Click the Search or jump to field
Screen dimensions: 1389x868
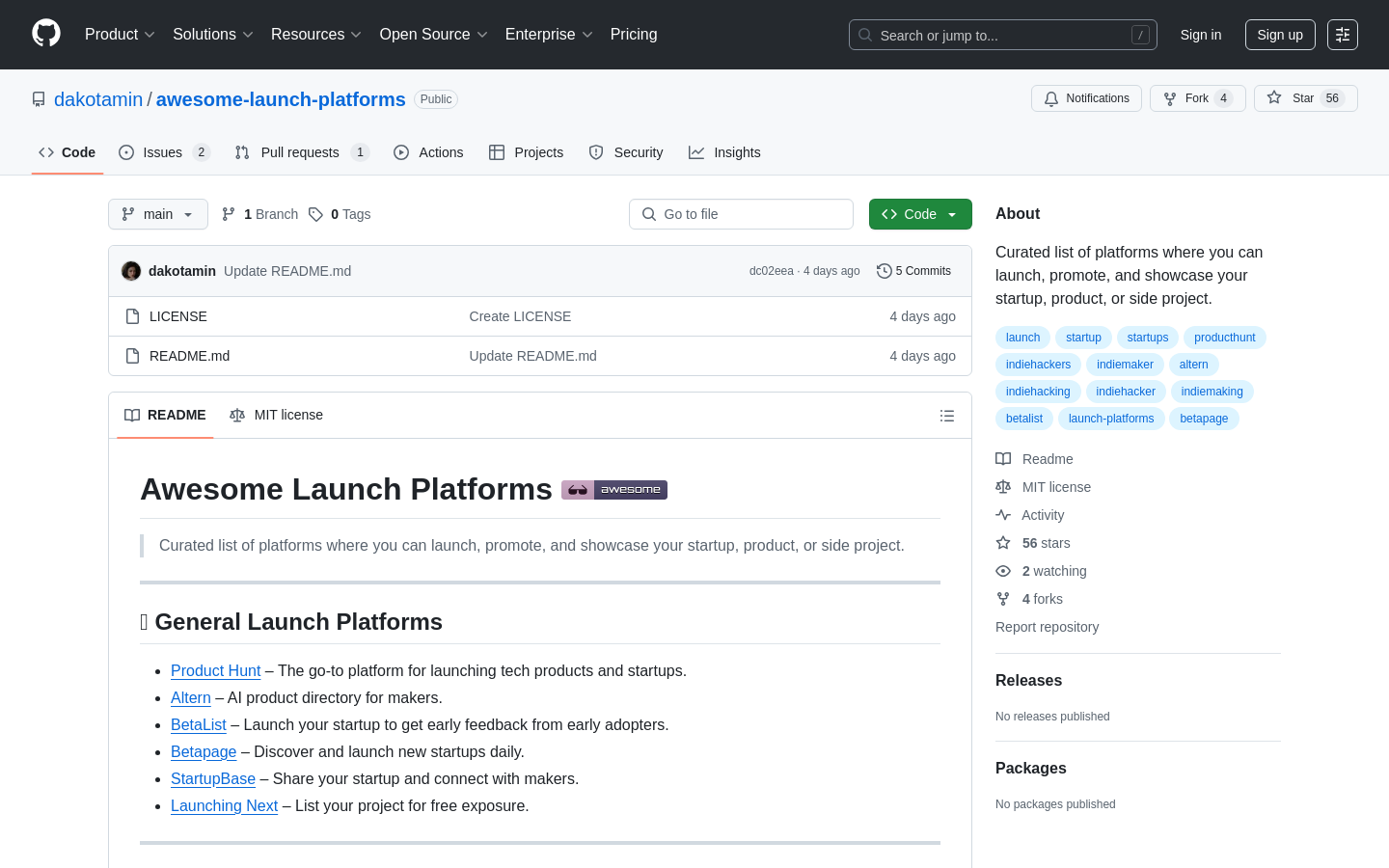[x=1003, y=35]
